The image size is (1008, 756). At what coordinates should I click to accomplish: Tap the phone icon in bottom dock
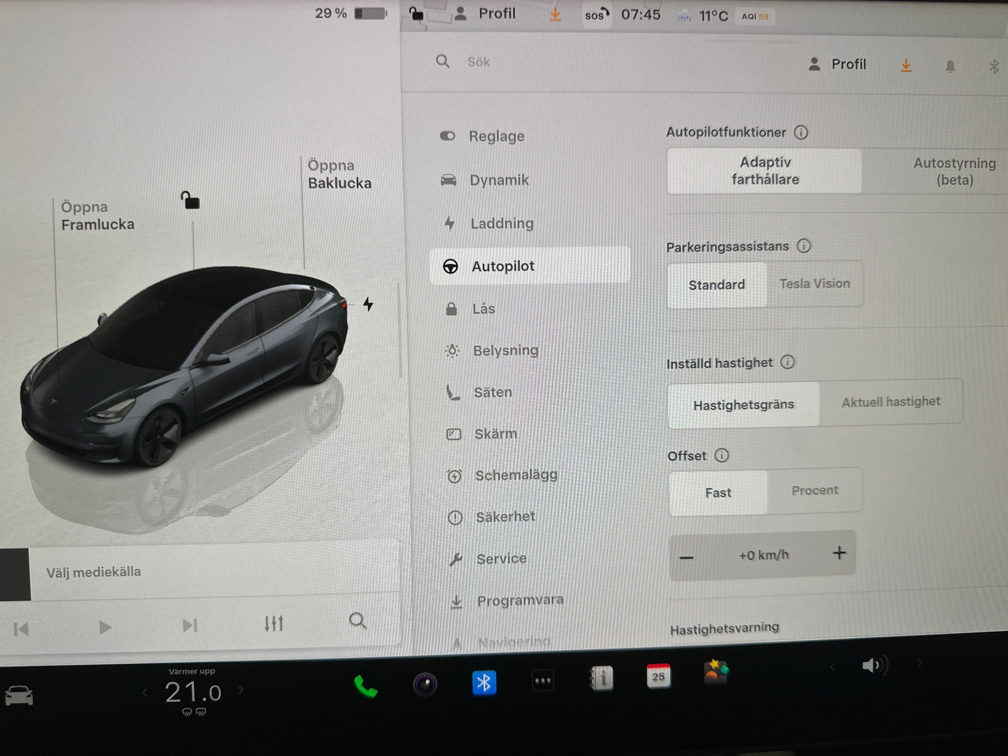365,686
